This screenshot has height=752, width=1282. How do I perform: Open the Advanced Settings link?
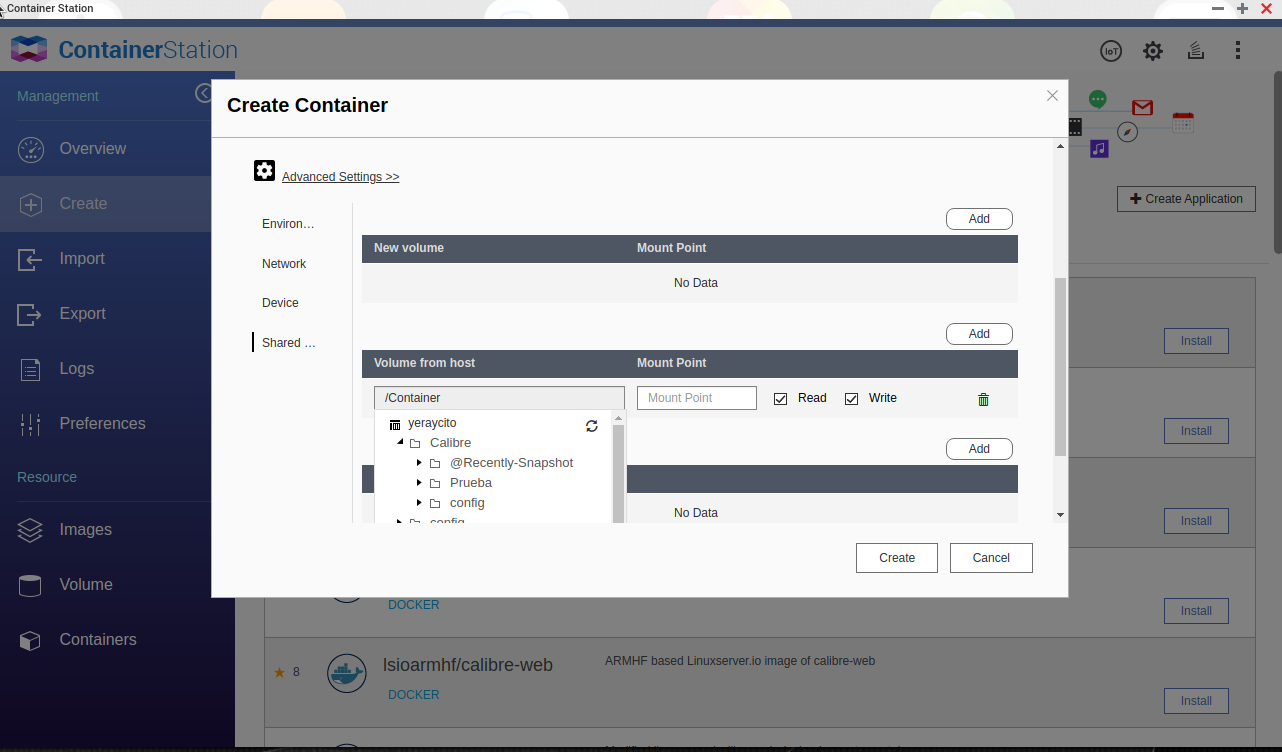click(x=340, y=177)
